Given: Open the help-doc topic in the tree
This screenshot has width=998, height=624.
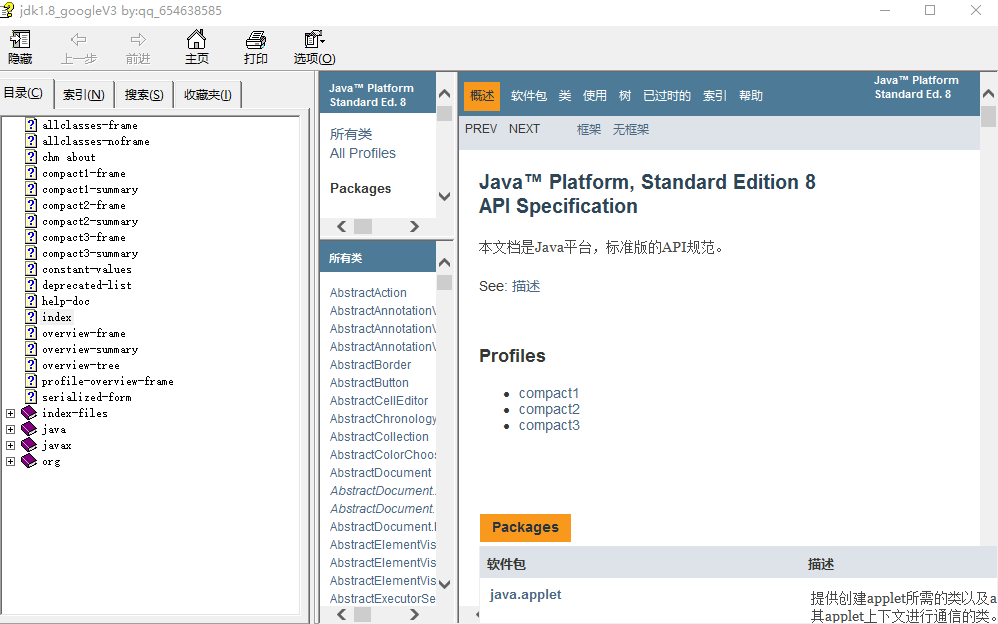Looking at the screenshot, I should [x=65, y=301].
